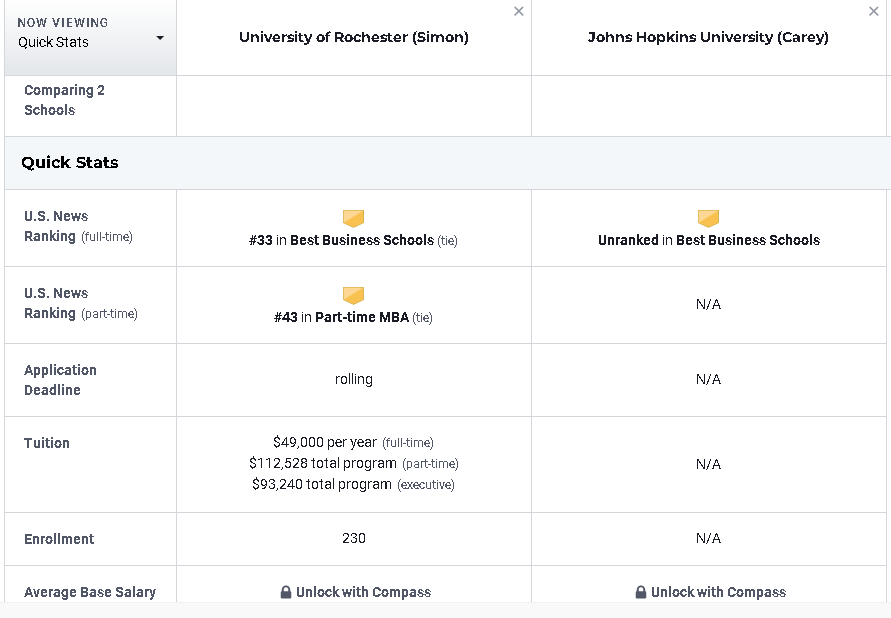Open Johns Hopkins University (Carey) school name
The height and width of the screenshot is (618, 891).
pyautogui.click(x=708, y=38)
